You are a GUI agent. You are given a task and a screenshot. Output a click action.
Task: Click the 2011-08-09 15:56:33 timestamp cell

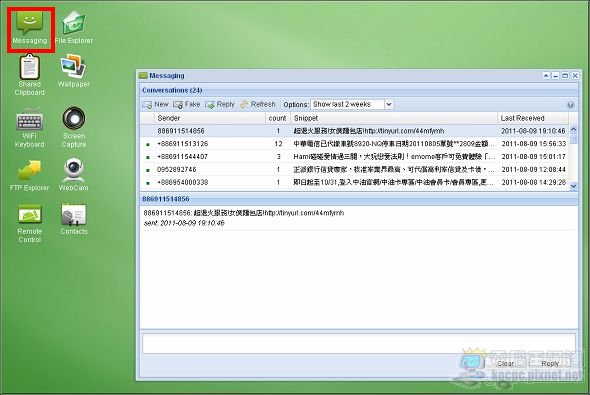(x=534, y=144)
